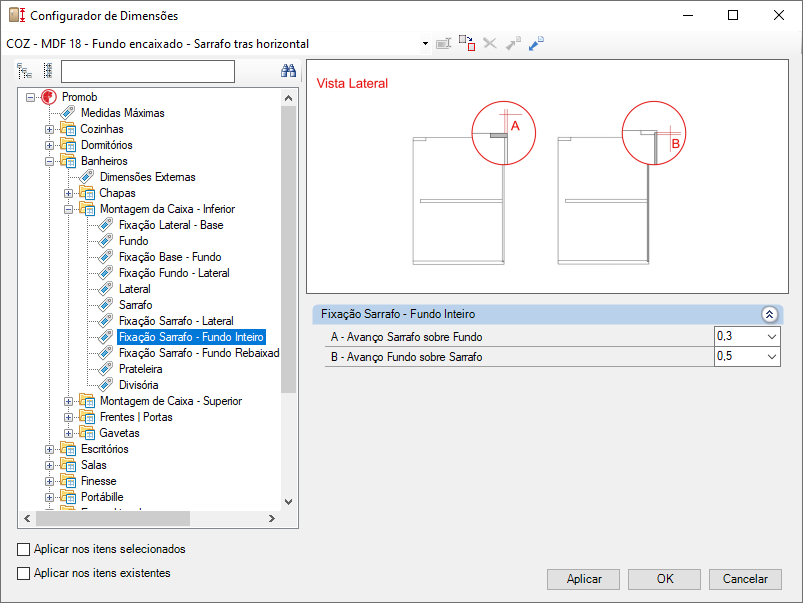Expand the Escritórios folder
Image resolution: width=803 pixels, height=603 pixels.
pyautogui.click(x=50, y=449)
